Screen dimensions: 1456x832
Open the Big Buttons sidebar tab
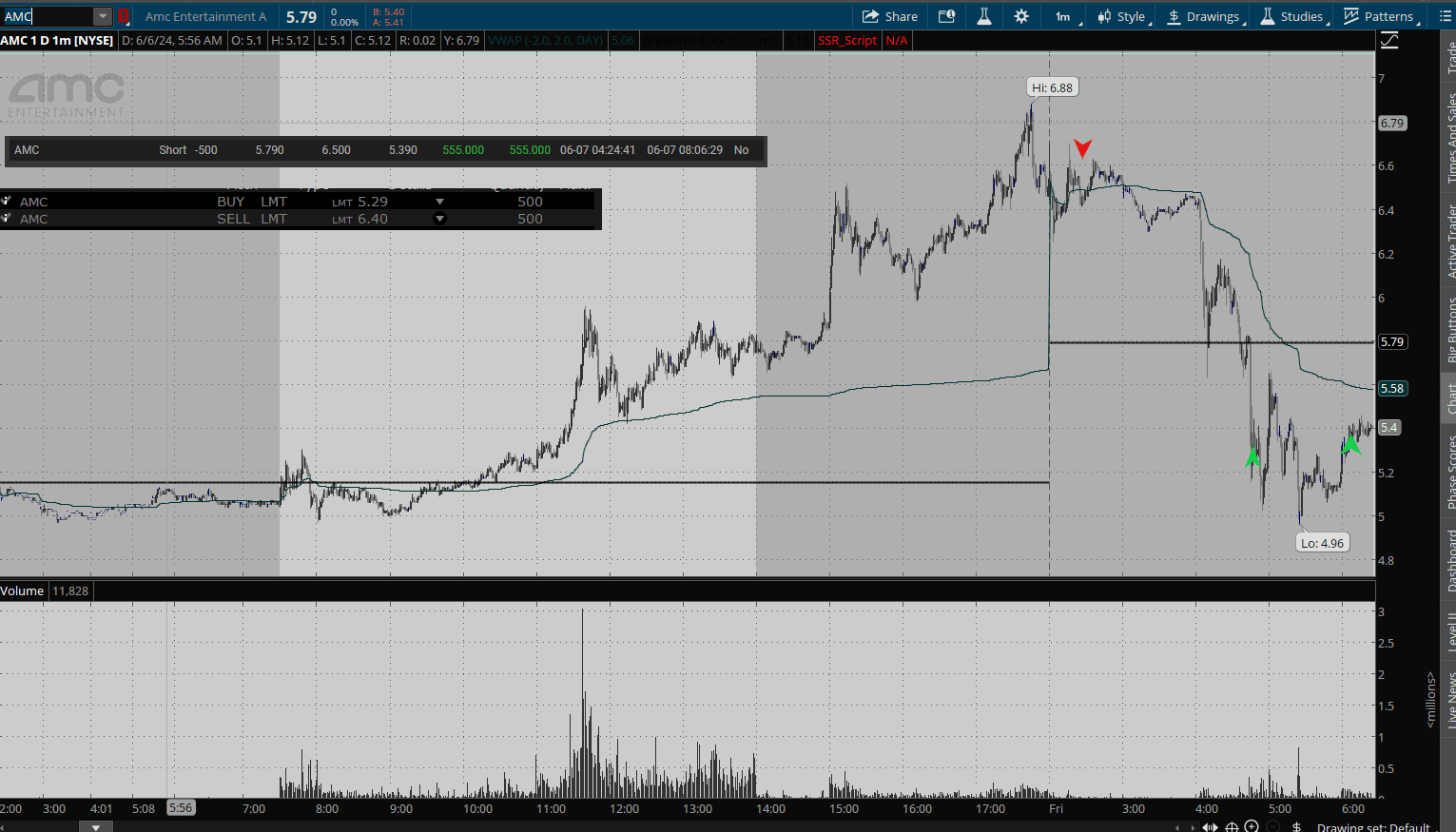tap(1449, 330)
